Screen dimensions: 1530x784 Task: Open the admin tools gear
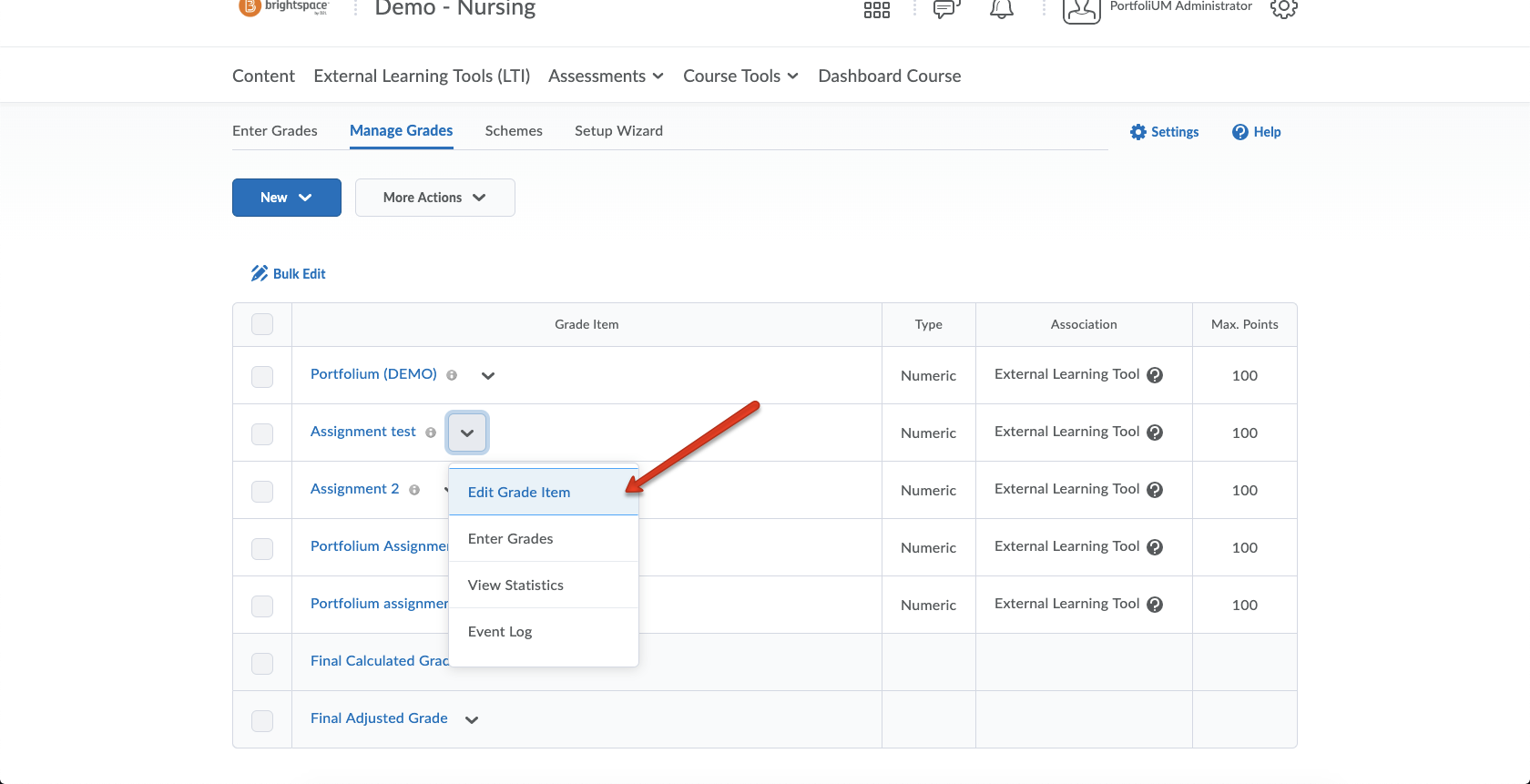pyautogui.click(x=1284, y=9)
